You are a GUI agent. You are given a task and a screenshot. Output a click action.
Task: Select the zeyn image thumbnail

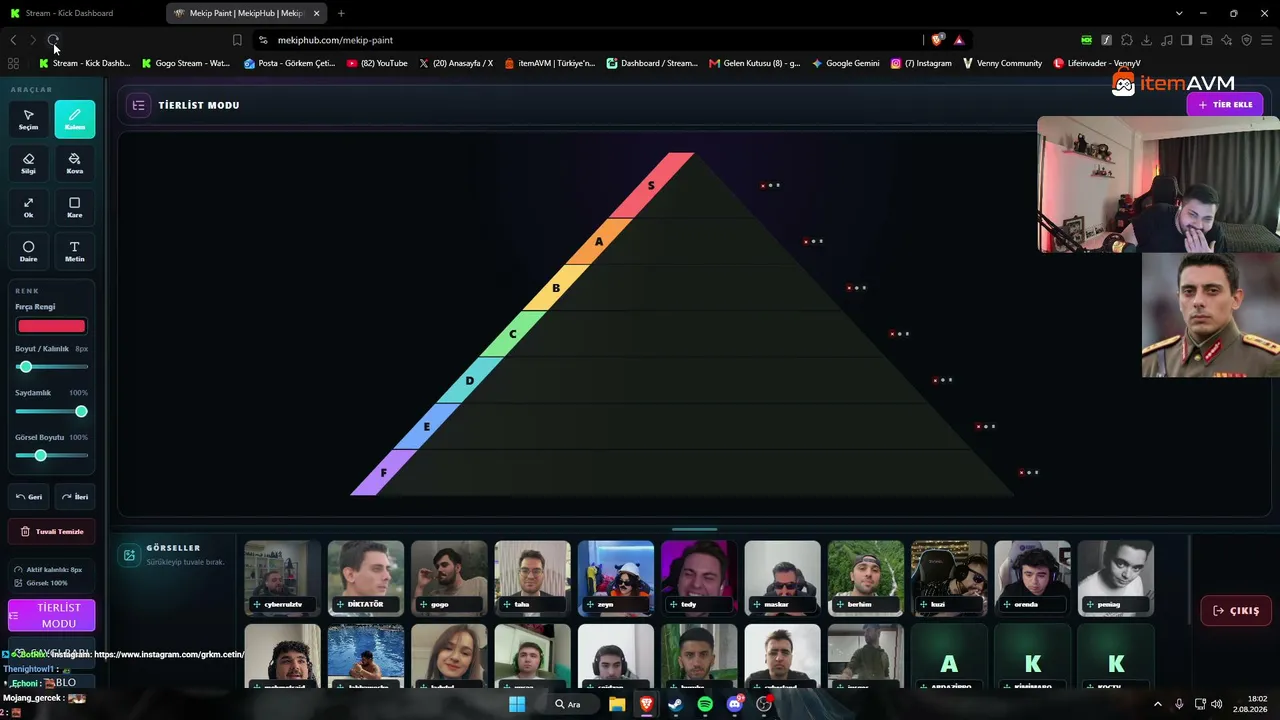click(616, 578)
